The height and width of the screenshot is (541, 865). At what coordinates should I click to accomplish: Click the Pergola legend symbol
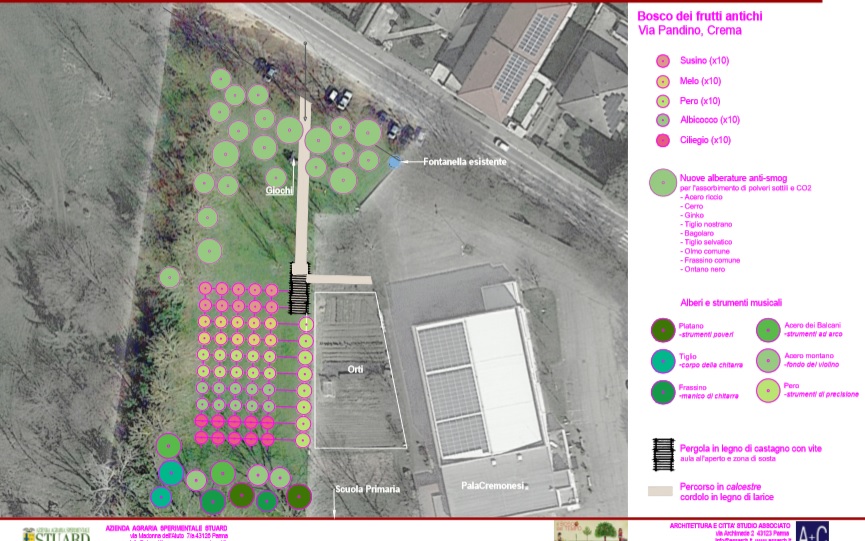[660, 454]
